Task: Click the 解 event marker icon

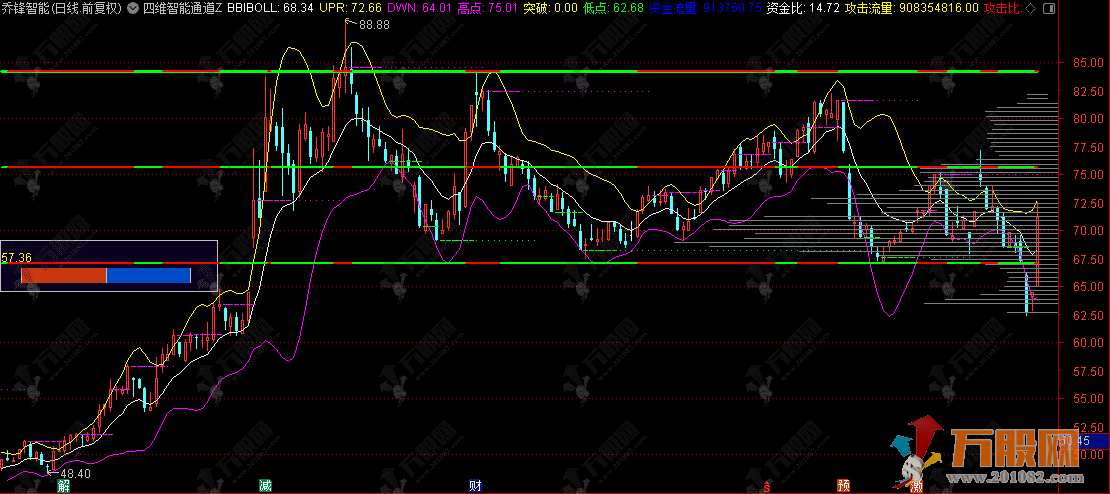Action: click(x=64, y=486)
